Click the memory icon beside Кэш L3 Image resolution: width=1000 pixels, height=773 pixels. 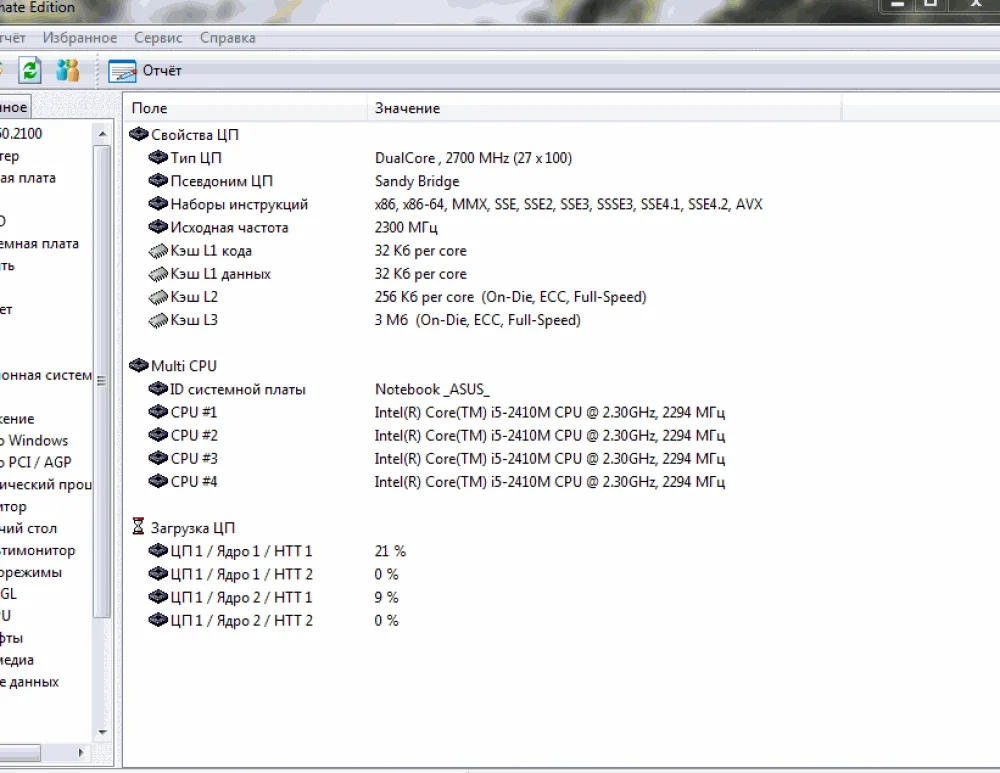(x=158, y=320)
